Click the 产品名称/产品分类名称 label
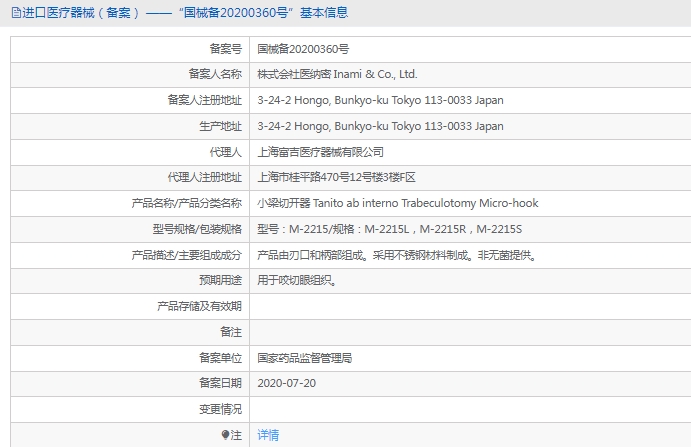The height and width of the screenshot is (447, 691). point(186,203)
